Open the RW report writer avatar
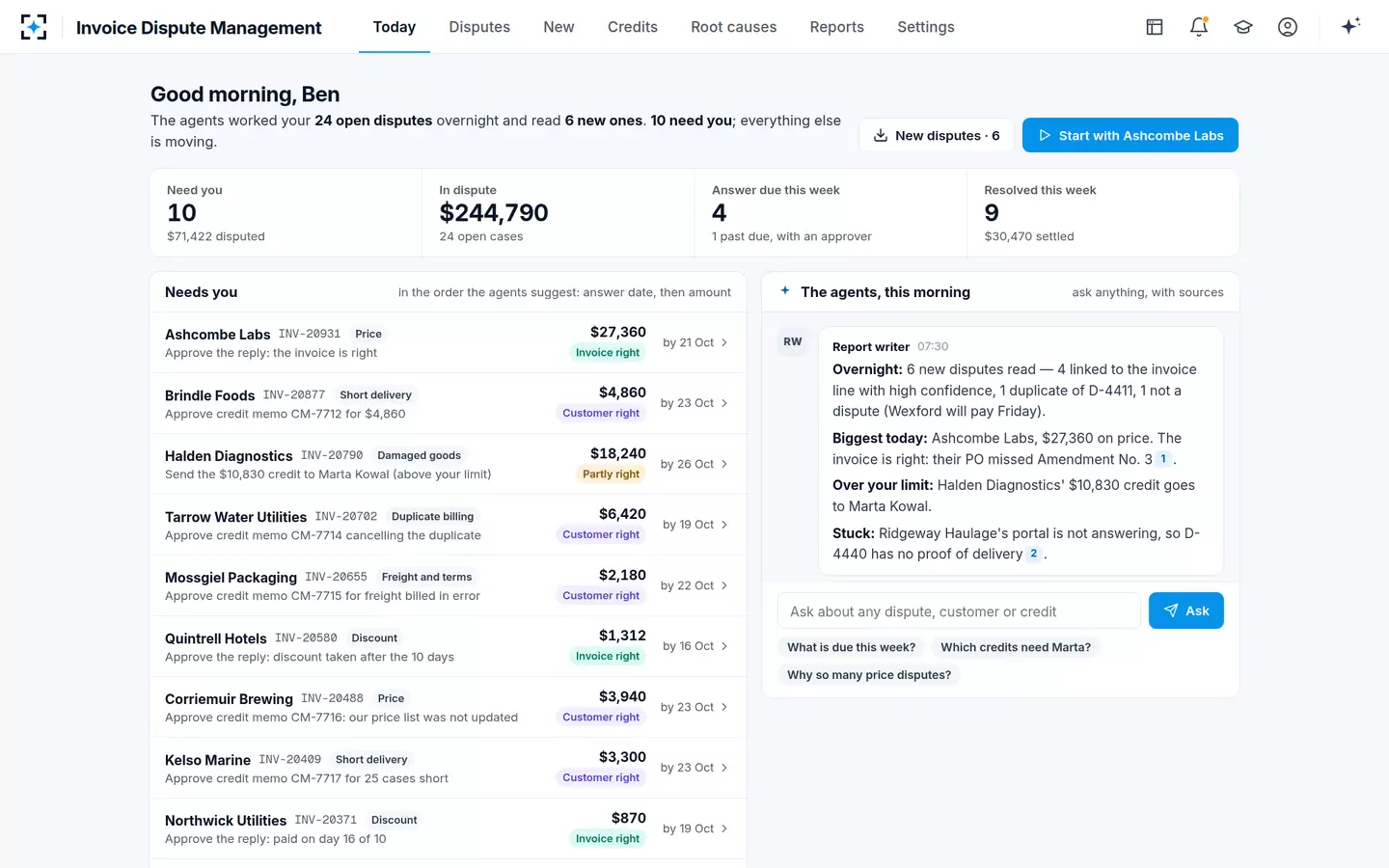 793,341
